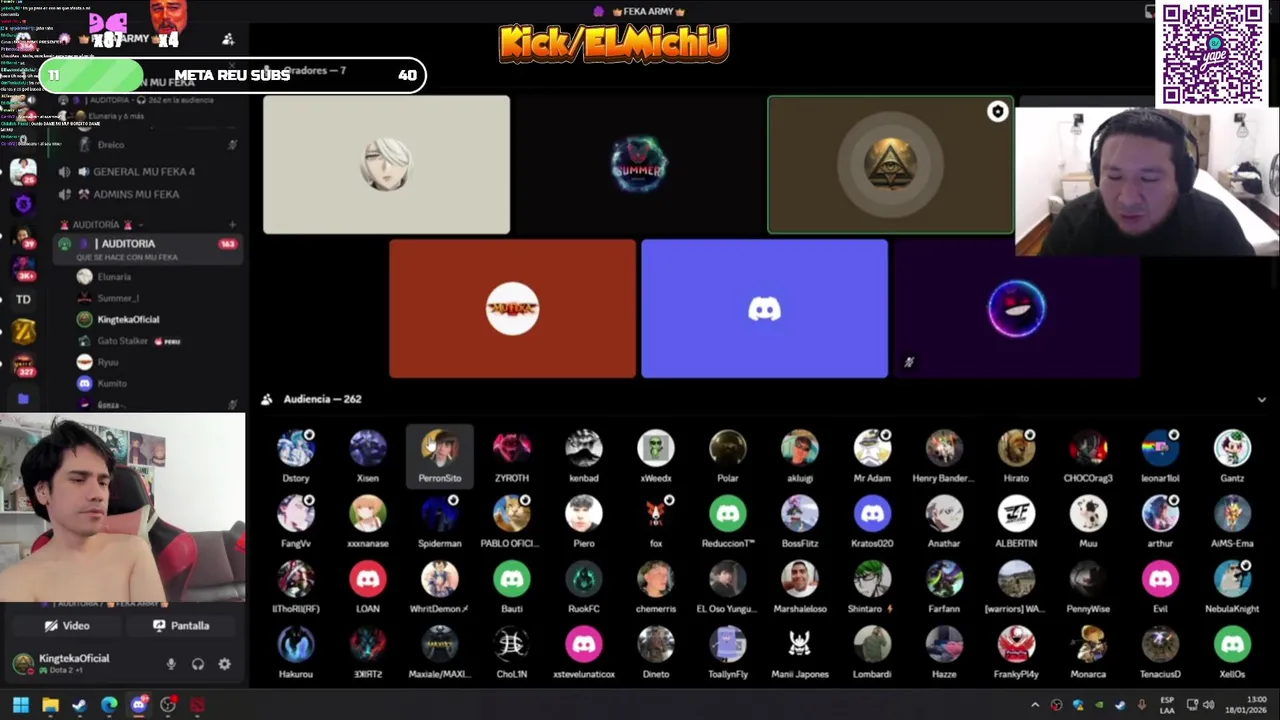Open server with 327 notification badge
Viewport: 1280px width, 720px height.
[23, 364]
